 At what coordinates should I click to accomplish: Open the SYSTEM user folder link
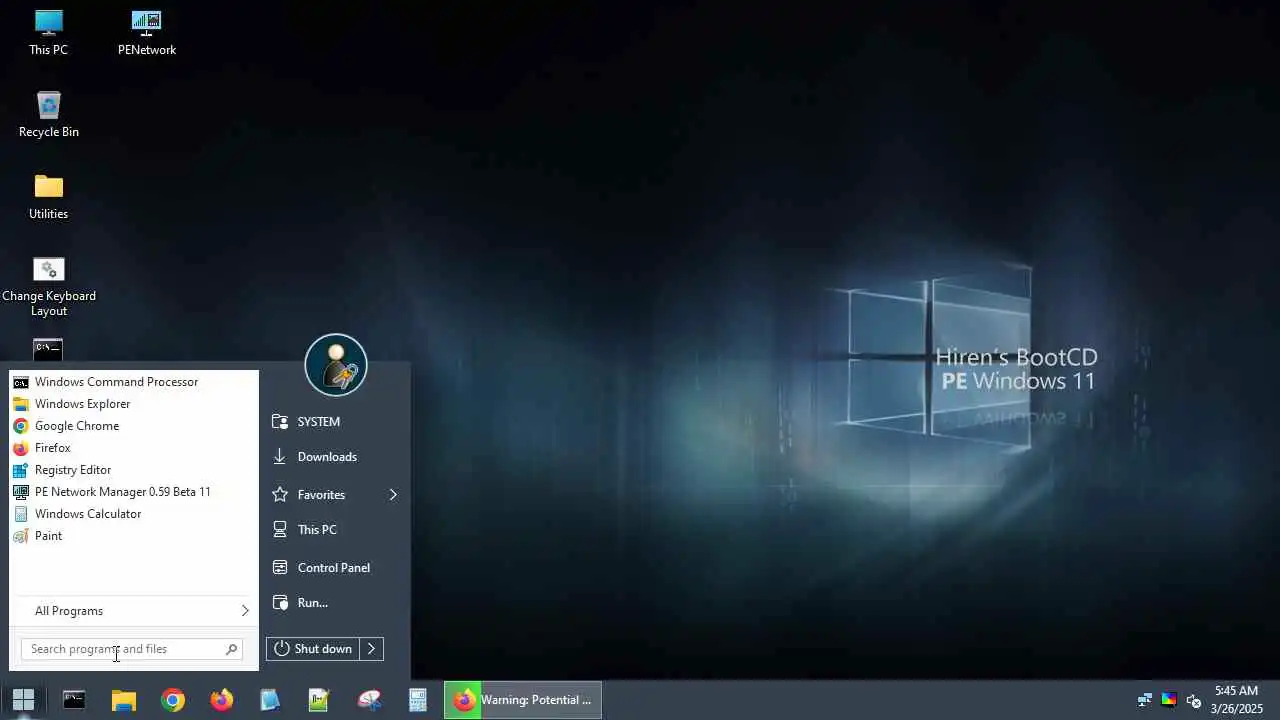pyautogui.click(x=335, y=422)
